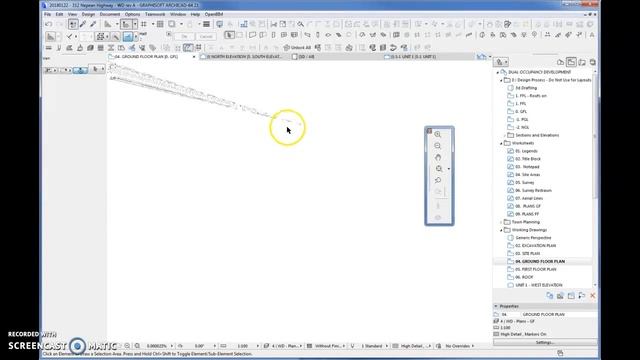Zoom in with the floating palette
The height and width of the screenshot is (360, 640).
(x=438, y=135)
